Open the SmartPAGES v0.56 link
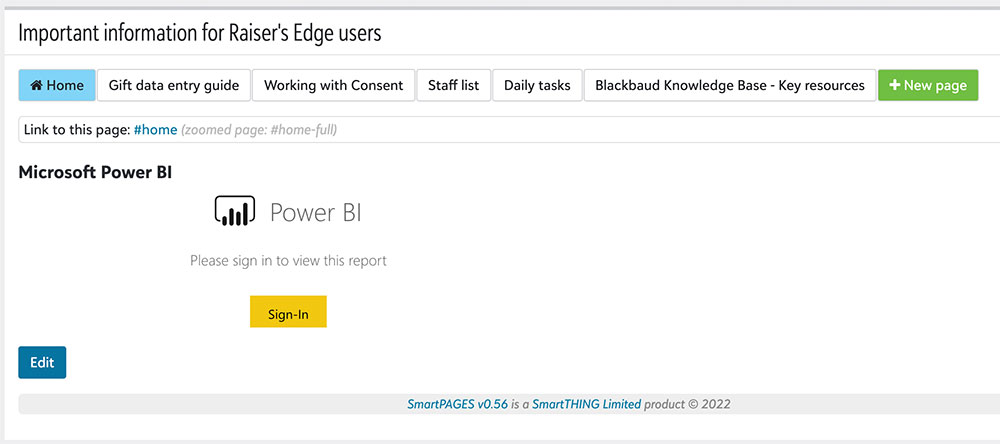Image resolution: width=1000 pixels, height=444 pixels. [457, 404]
